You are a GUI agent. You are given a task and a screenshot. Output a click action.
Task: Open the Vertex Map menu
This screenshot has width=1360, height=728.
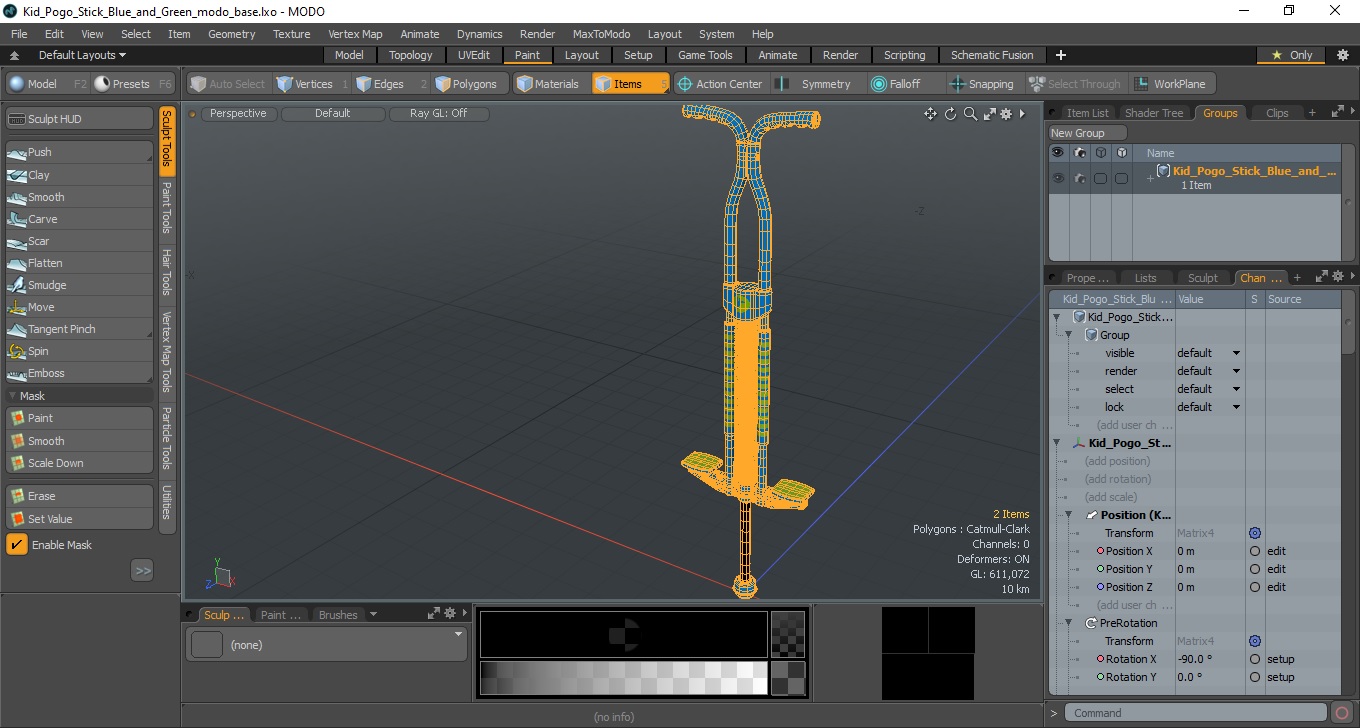tap(355, 34)
